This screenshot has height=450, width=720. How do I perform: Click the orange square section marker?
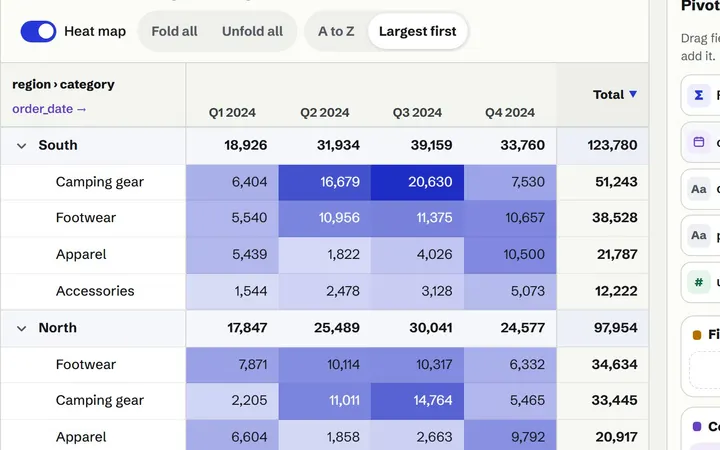[x=697, y=335]
